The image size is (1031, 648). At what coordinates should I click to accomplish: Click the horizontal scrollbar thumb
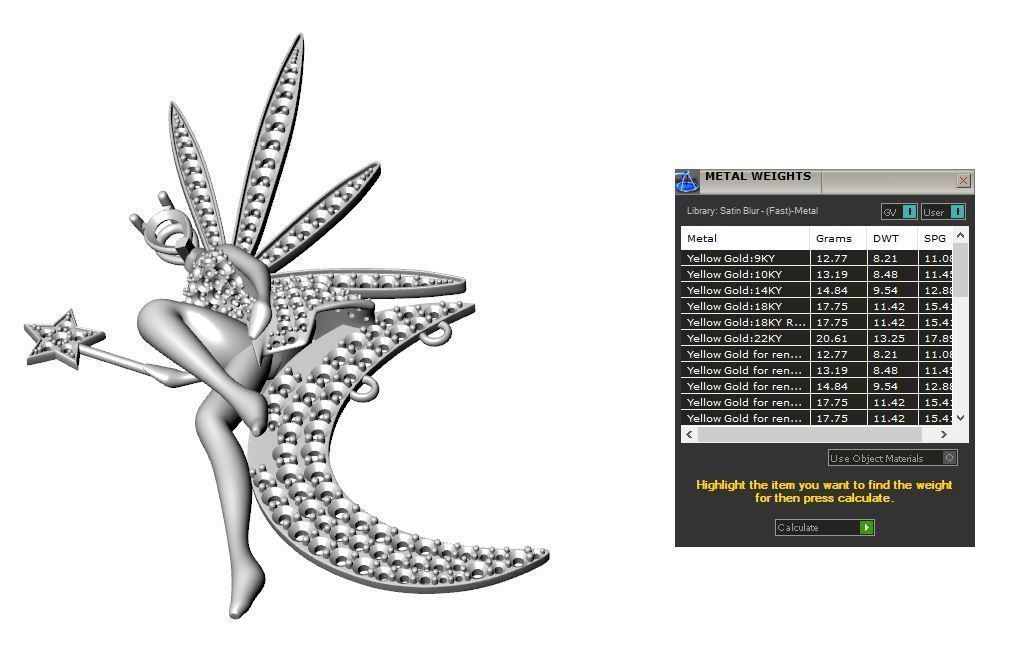tap(809, 434)
